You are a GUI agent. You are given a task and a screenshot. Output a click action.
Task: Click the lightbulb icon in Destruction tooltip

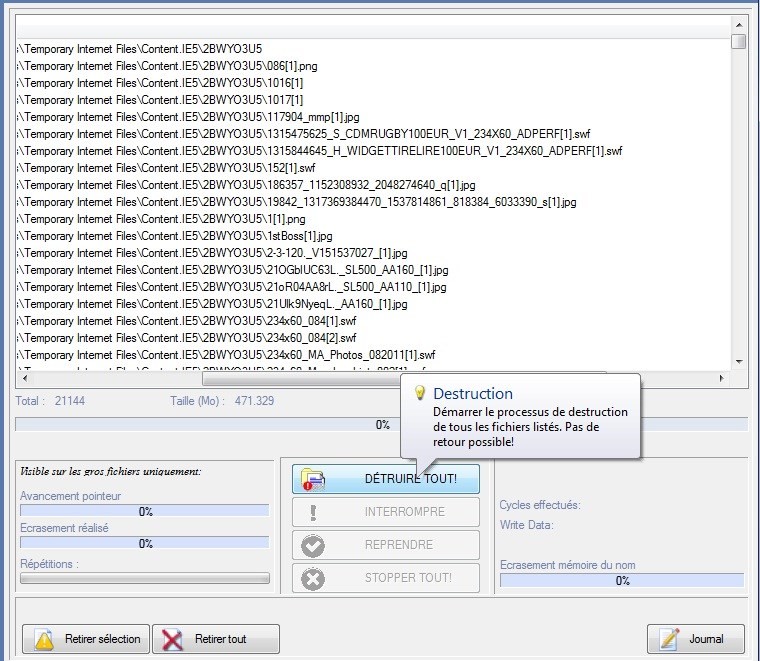(420, 393)
